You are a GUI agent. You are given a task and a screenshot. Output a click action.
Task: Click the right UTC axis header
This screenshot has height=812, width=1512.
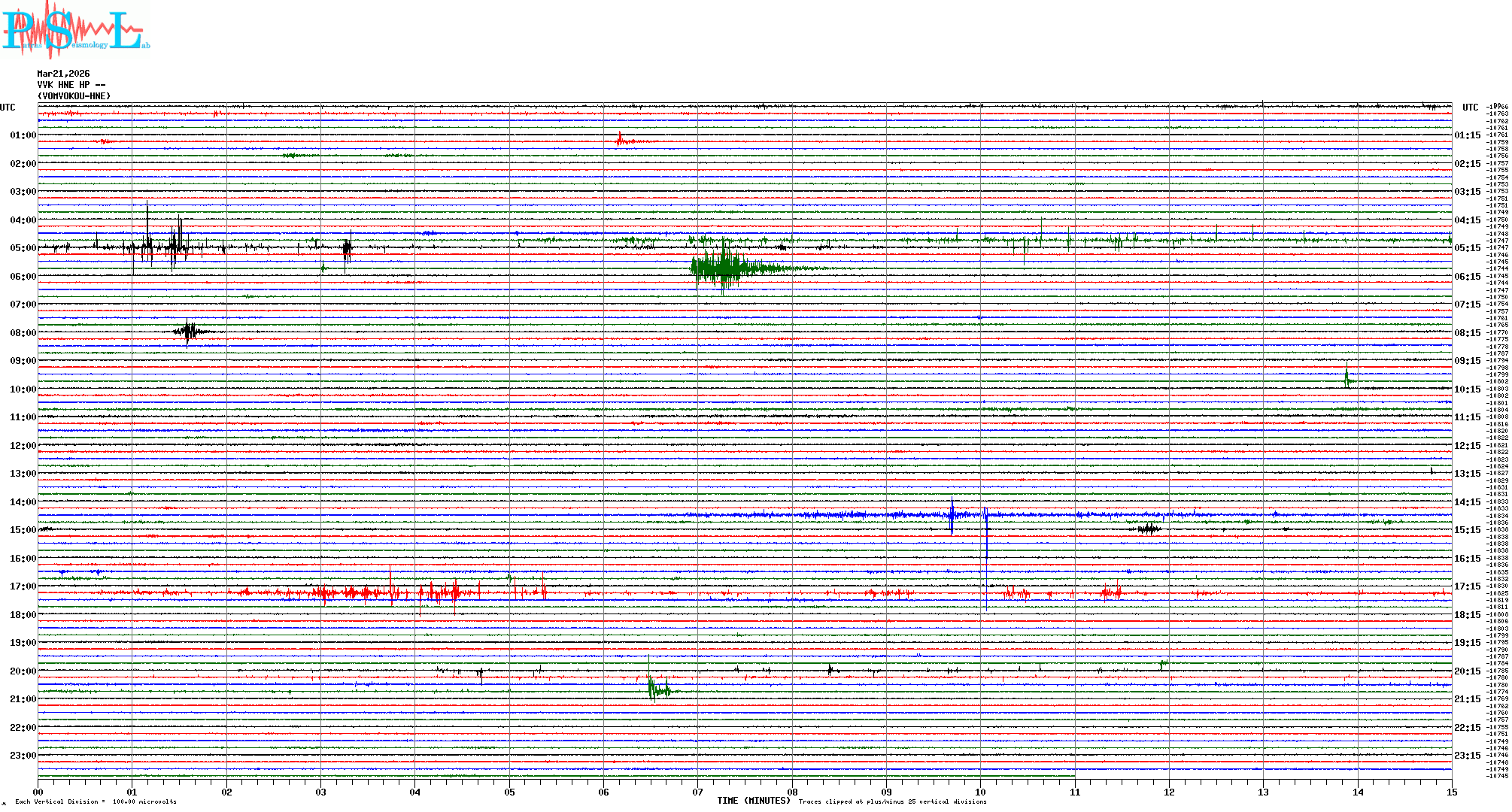coord(1470,108)
